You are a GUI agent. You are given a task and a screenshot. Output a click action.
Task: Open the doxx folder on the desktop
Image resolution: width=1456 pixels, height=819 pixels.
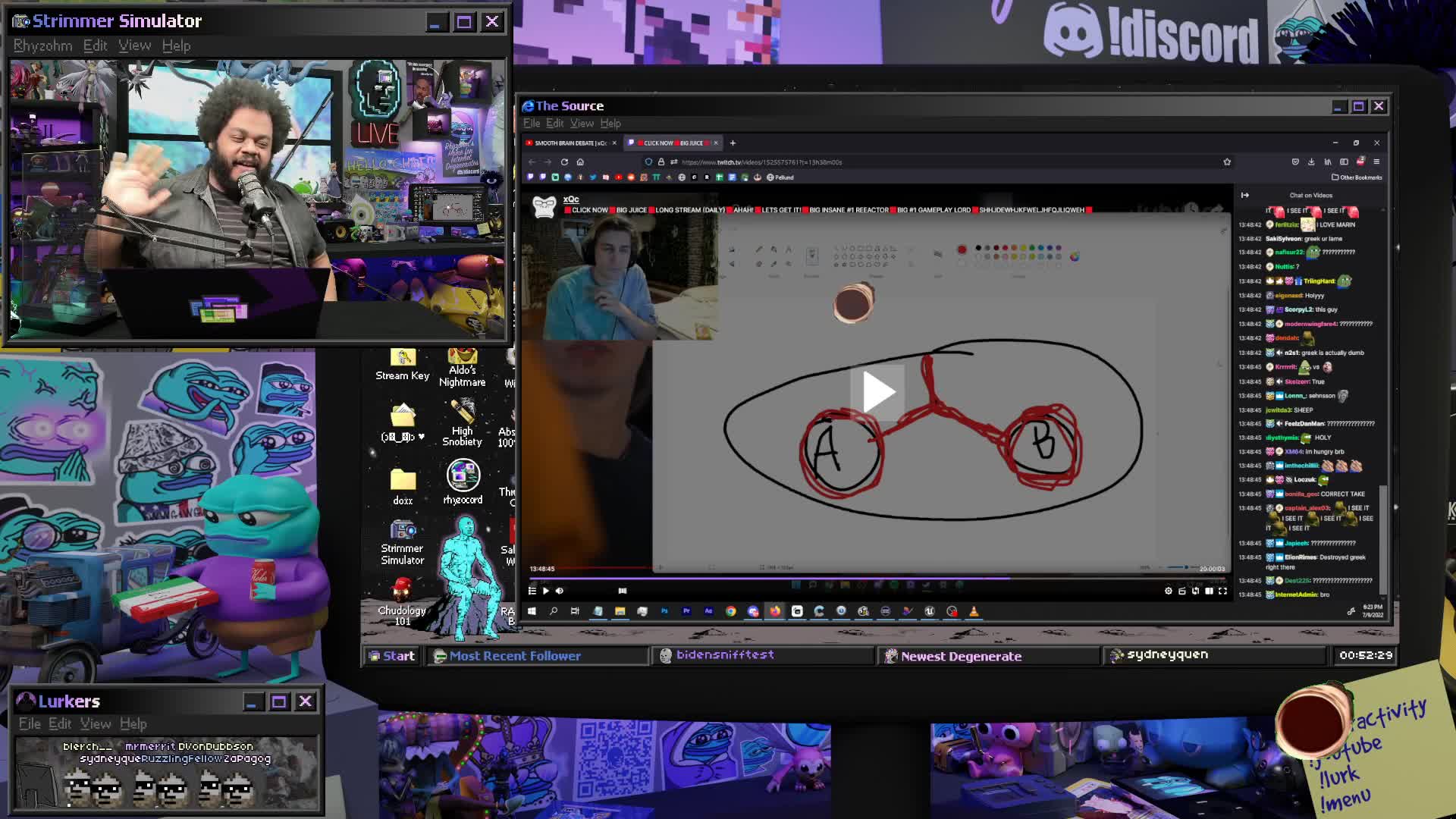tap(403, 487)
